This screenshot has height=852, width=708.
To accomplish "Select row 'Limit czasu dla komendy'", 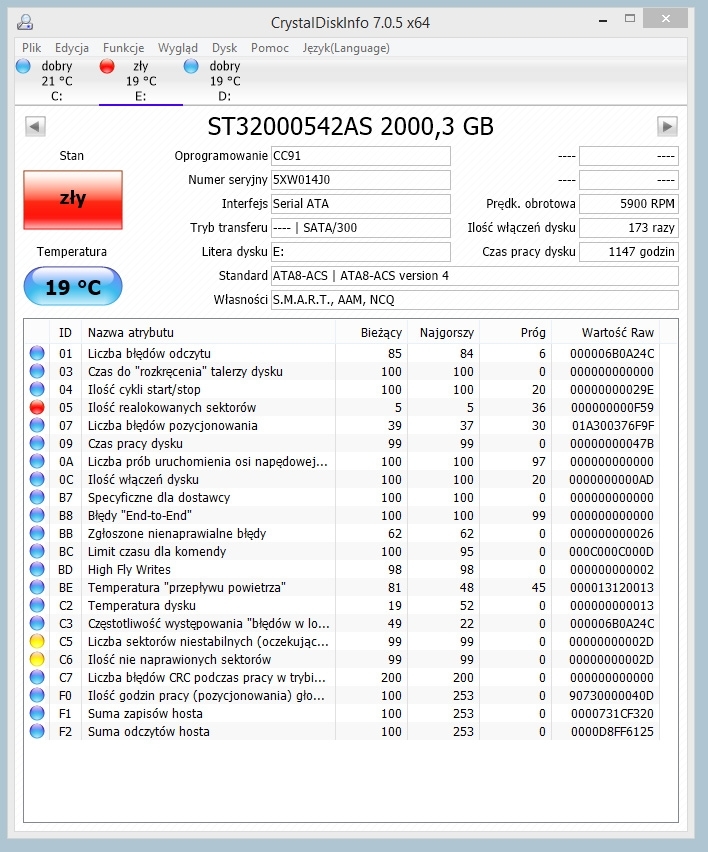I will click(342, 551).
